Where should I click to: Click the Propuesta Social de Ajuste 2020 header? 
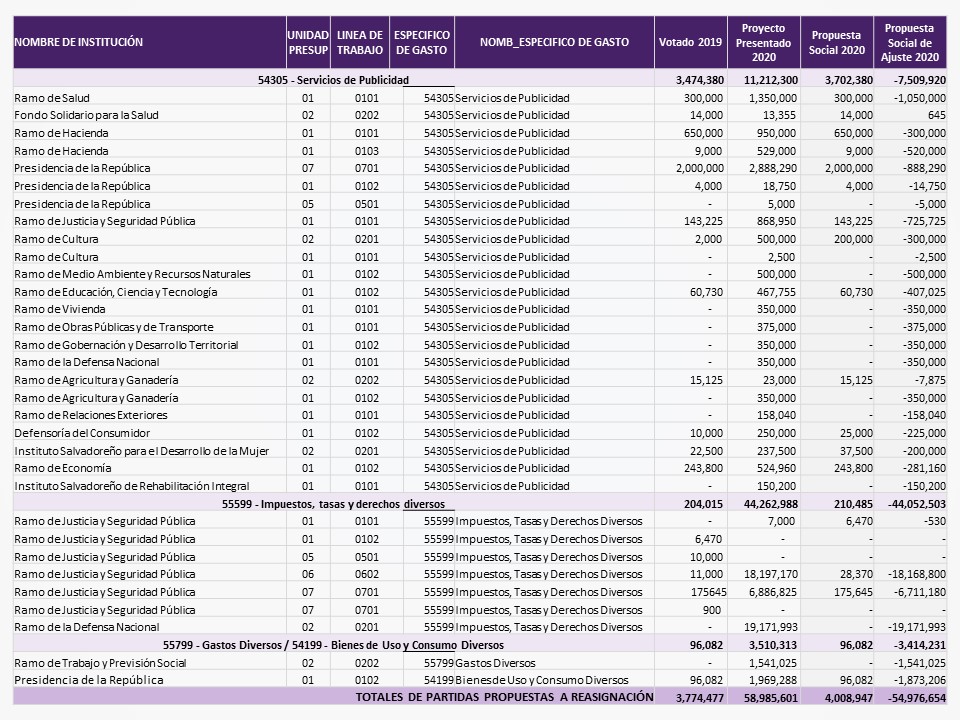coord(909,42)
